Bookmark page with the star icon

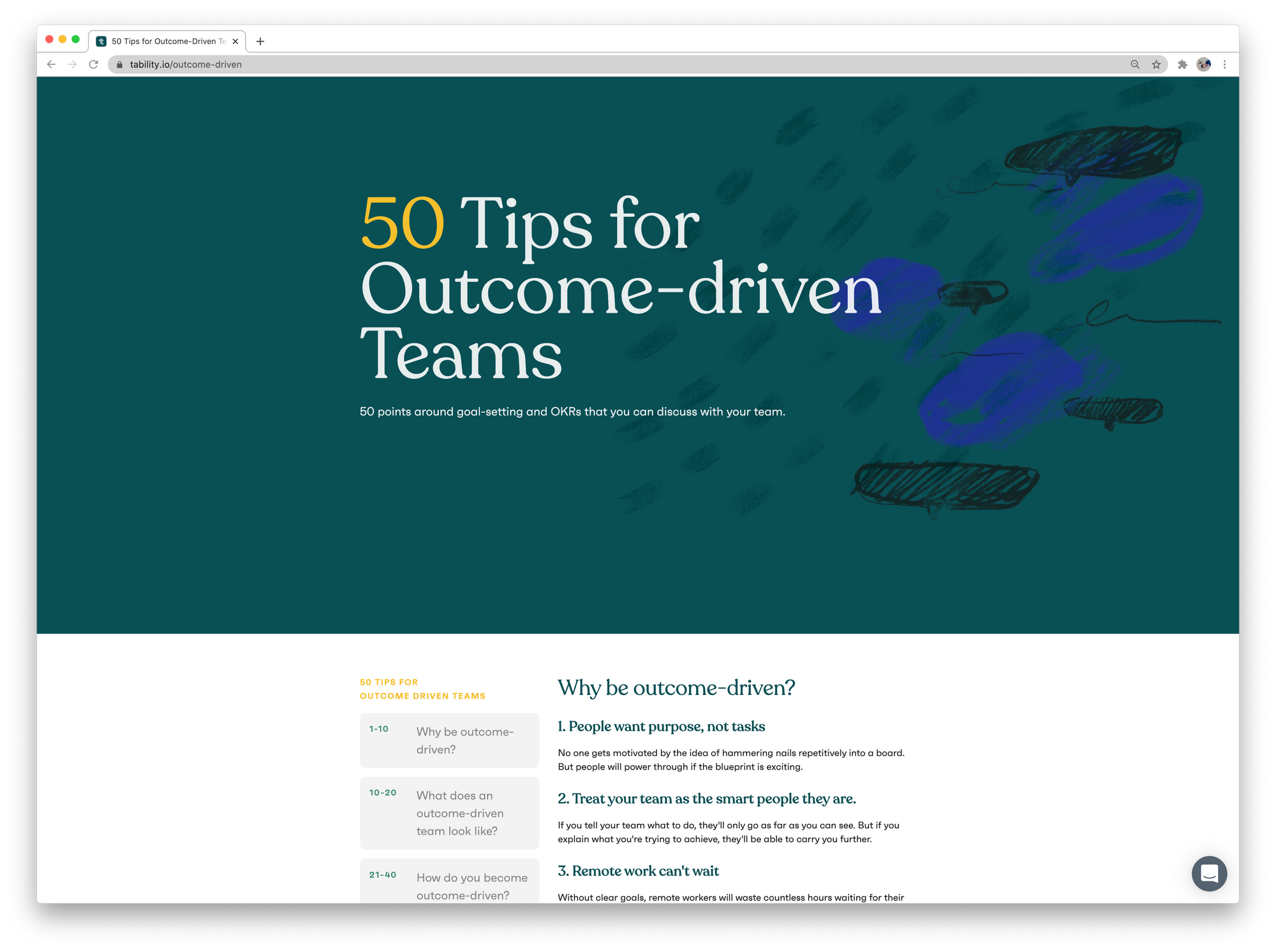[x=1156, y=64]
